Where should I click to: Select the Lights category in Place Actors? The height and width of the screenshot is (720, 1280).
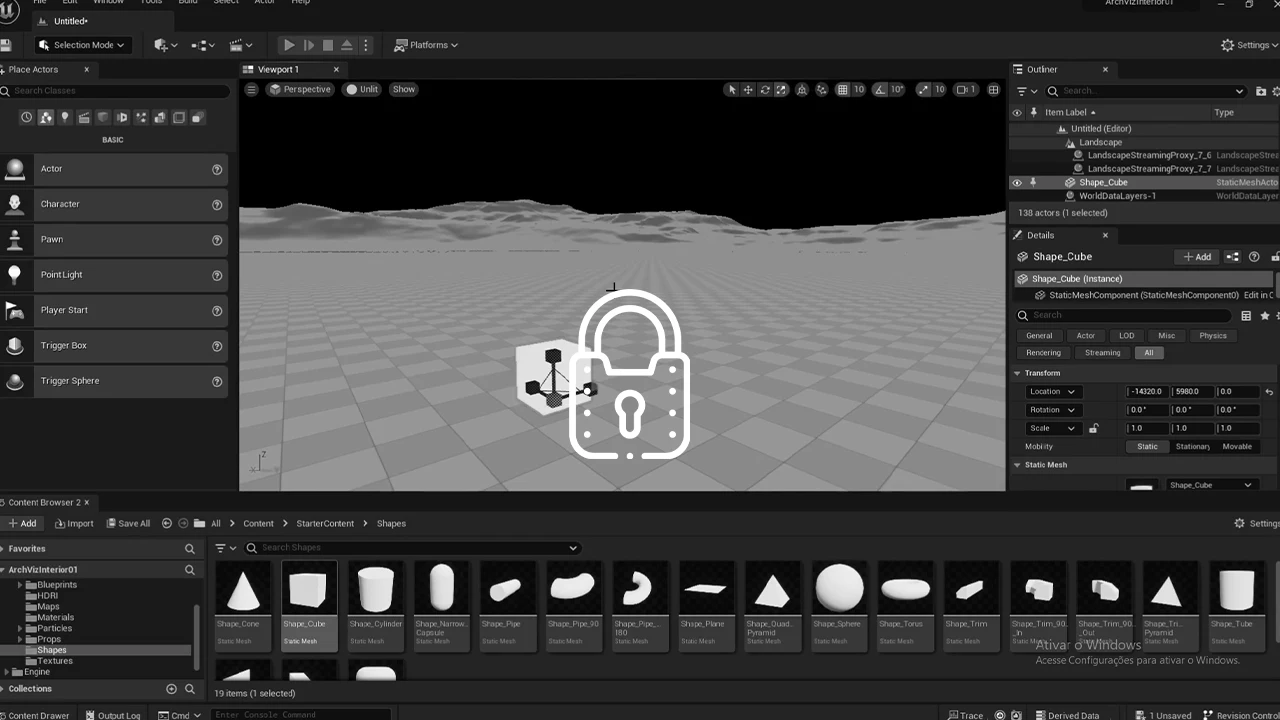click(x=65, y=118)
